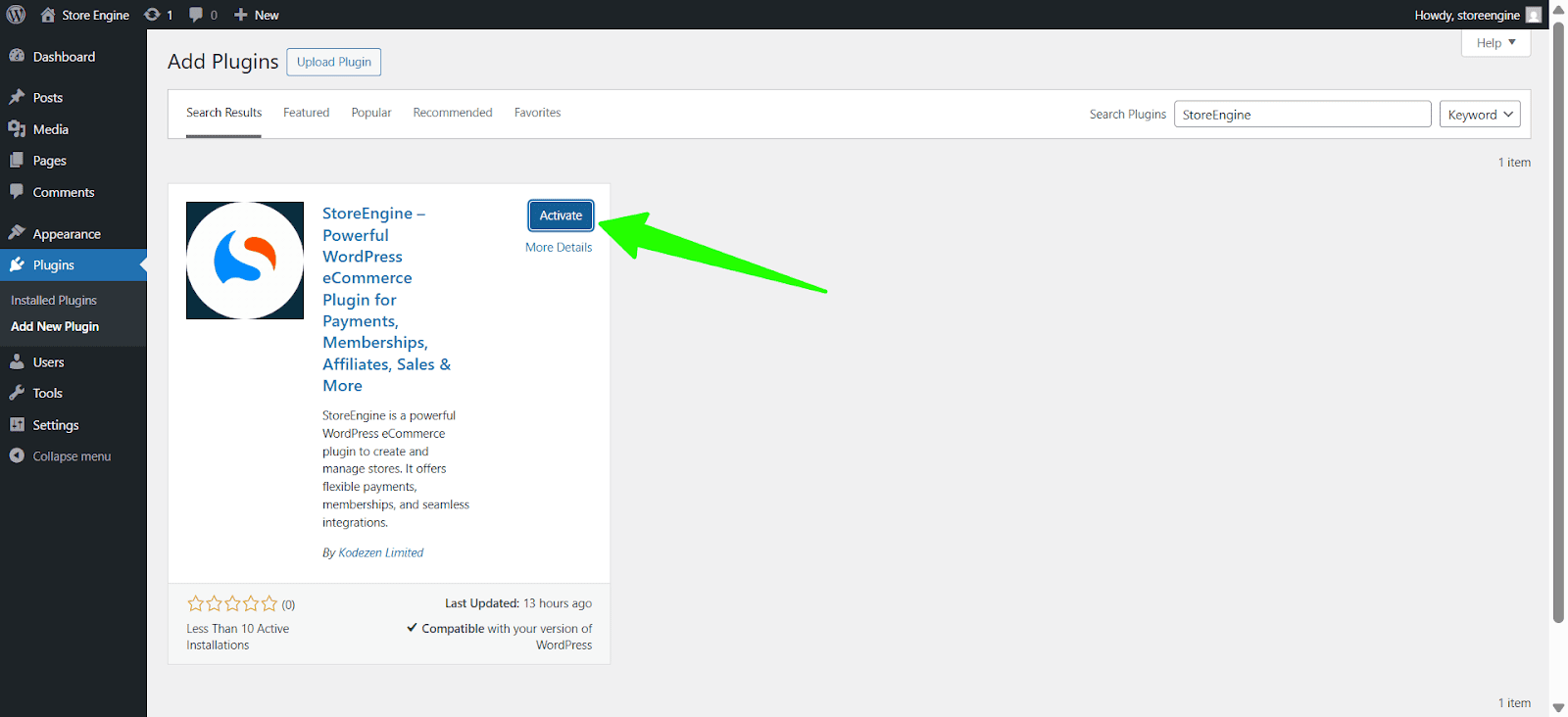The height and width of the screenshot is (717, 1568).
Task: Switch to the Search Results tab
Action: click(x=223, y=113)
